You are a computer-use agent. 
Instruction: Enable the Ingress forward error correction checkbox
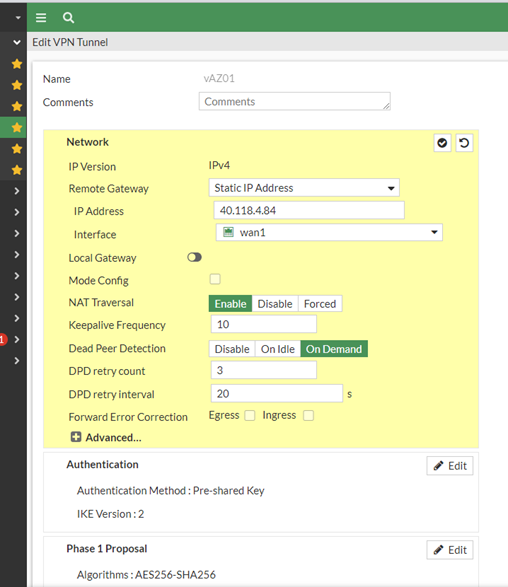pyautogui.click(x=308, y=416)
